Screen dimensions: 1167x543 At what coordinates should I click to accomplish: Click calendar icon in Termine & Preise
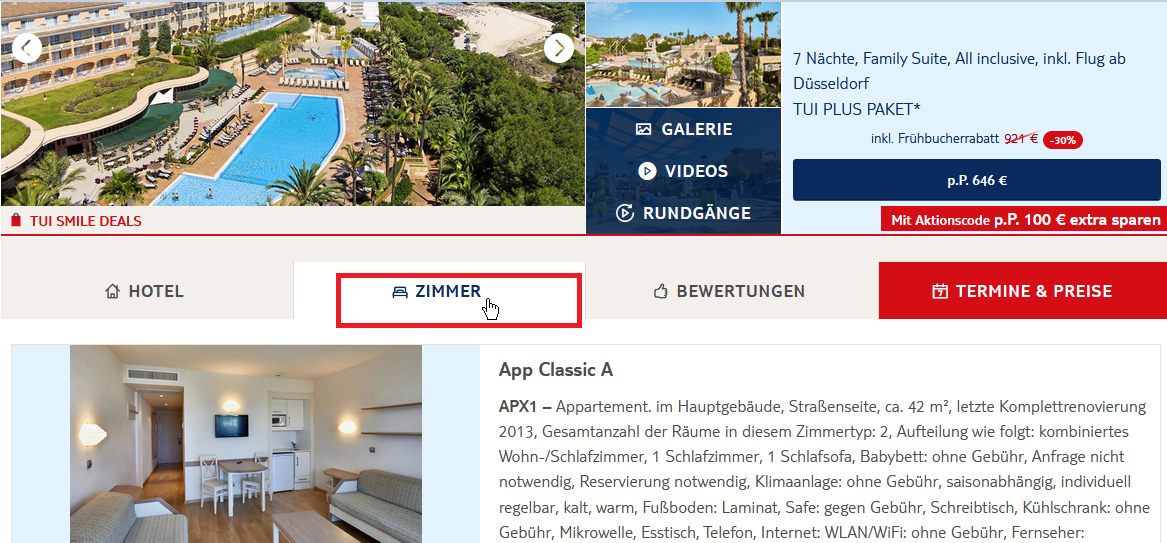point(940,291)
